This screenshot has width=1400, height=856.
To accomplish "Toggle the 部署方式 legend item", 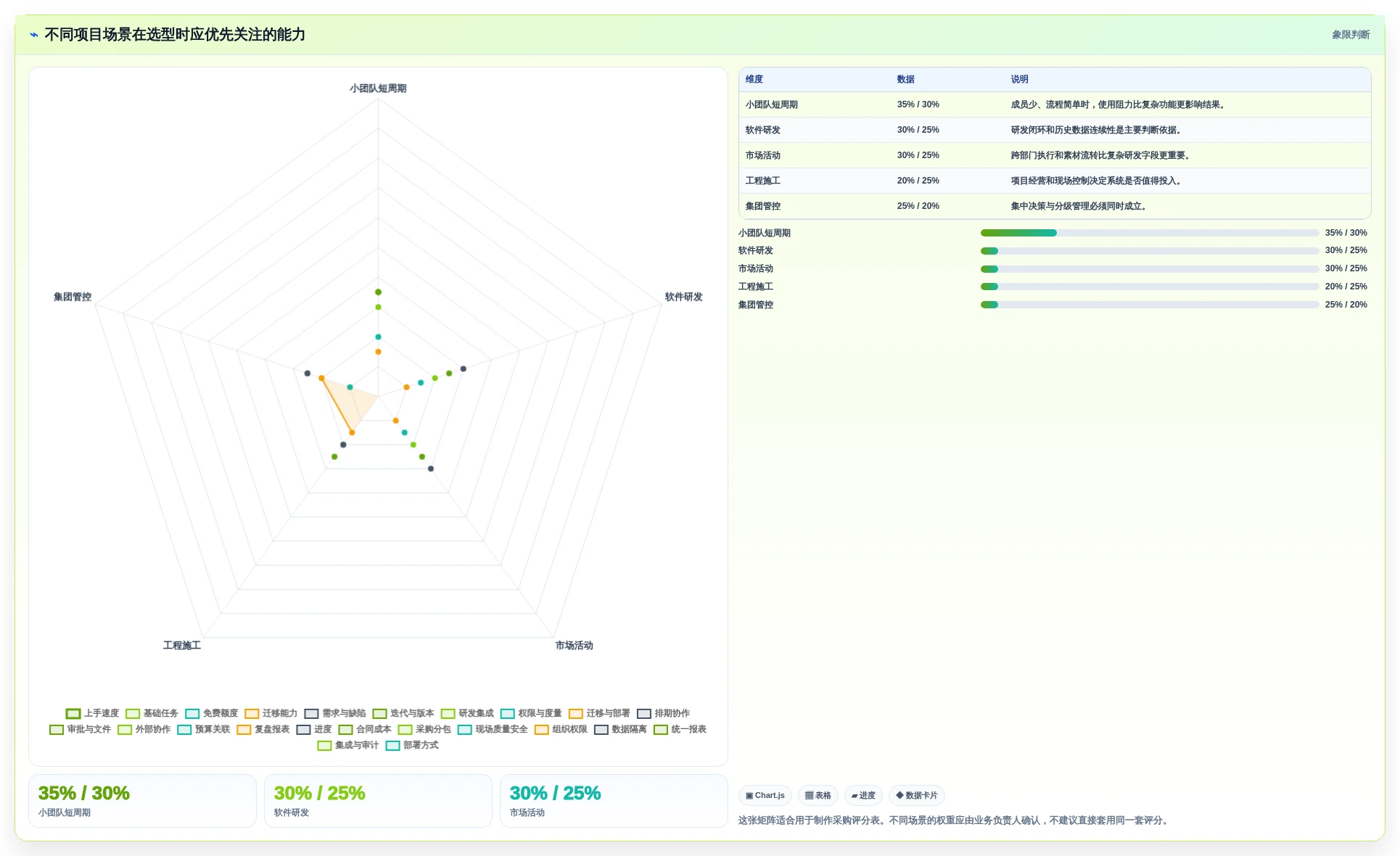I will point(411,746).
